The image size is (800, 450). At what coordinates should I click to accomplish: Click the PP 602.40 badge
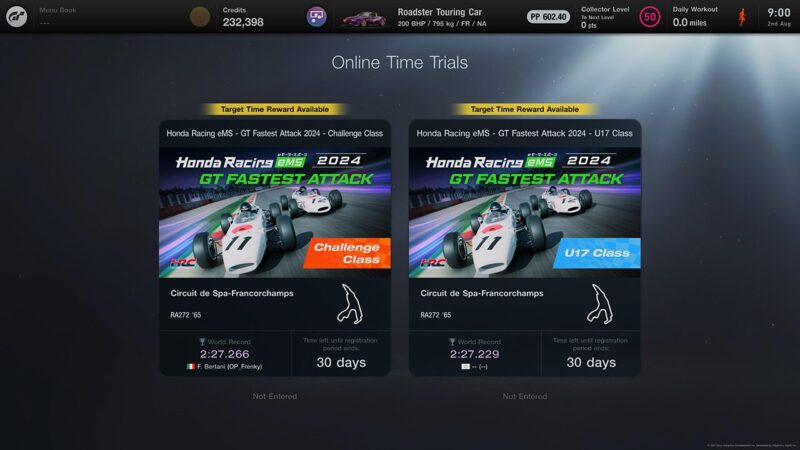click(x=548, y=17)
